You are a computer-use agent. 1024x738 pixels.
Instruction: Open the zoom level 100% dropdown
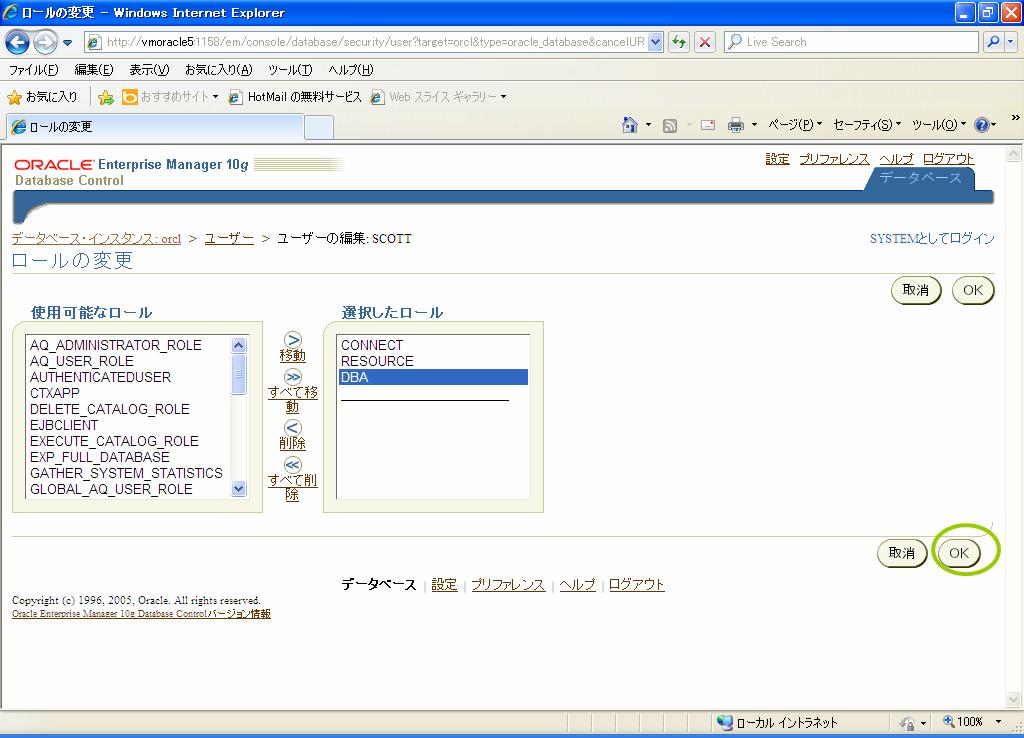tap(998, 722)
